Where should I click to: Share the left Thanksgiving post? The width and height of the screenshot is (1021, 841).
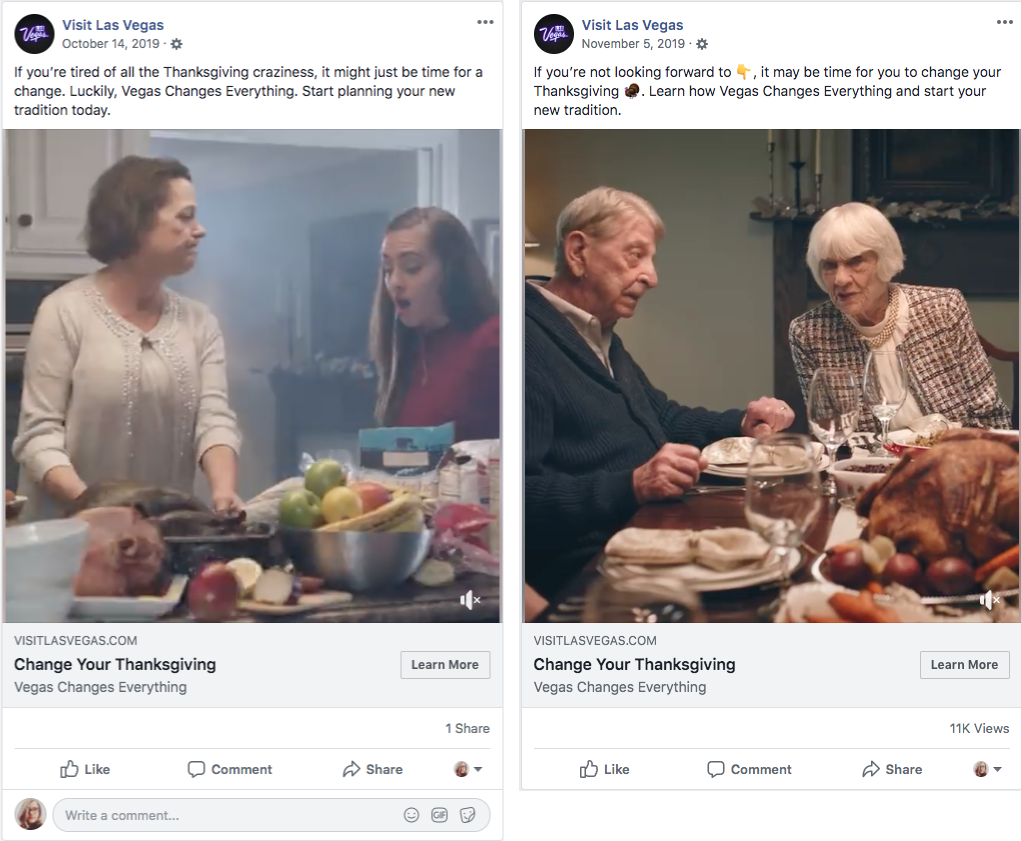click(372, 769)
